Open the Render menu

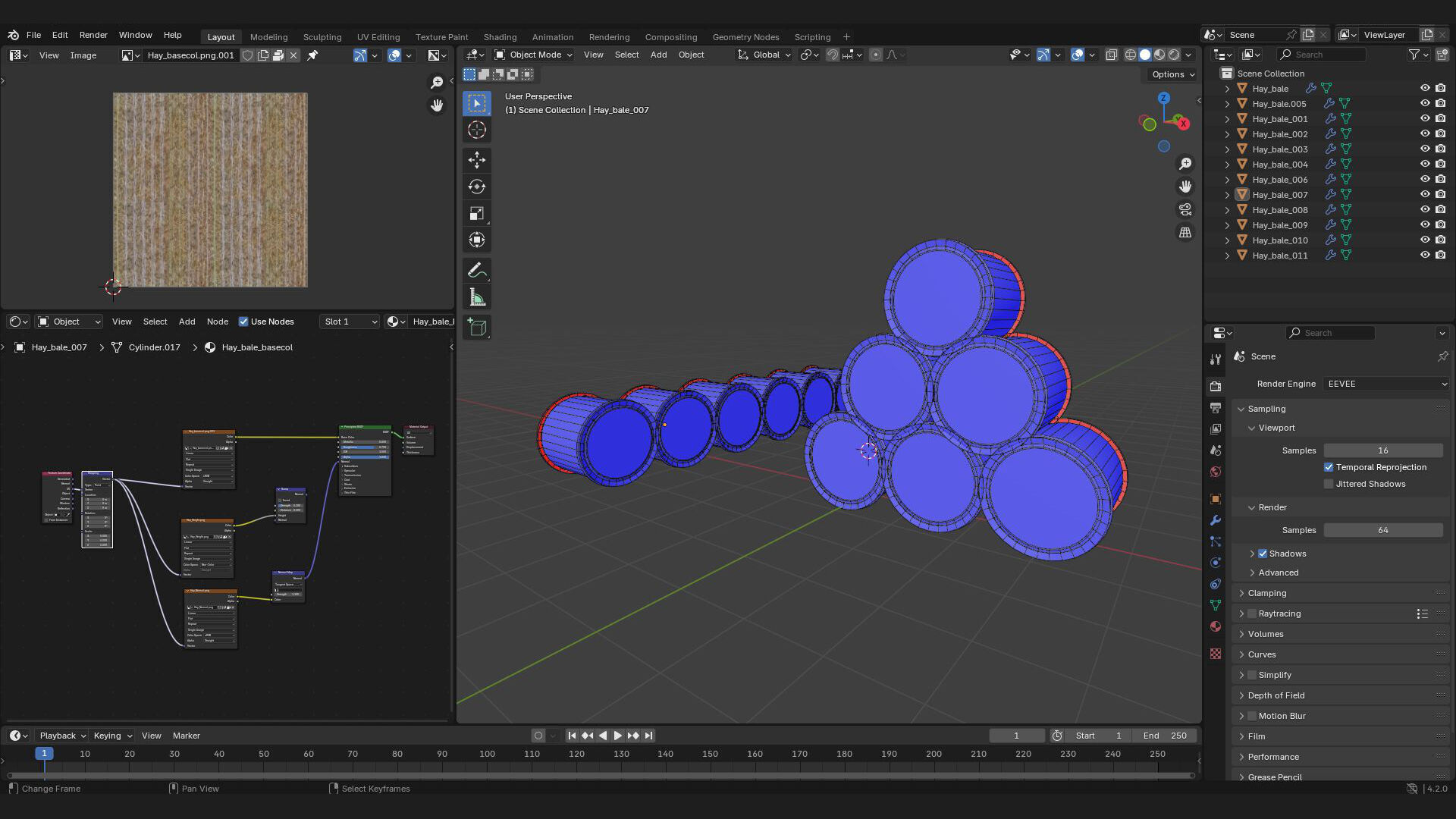[93, 35]
